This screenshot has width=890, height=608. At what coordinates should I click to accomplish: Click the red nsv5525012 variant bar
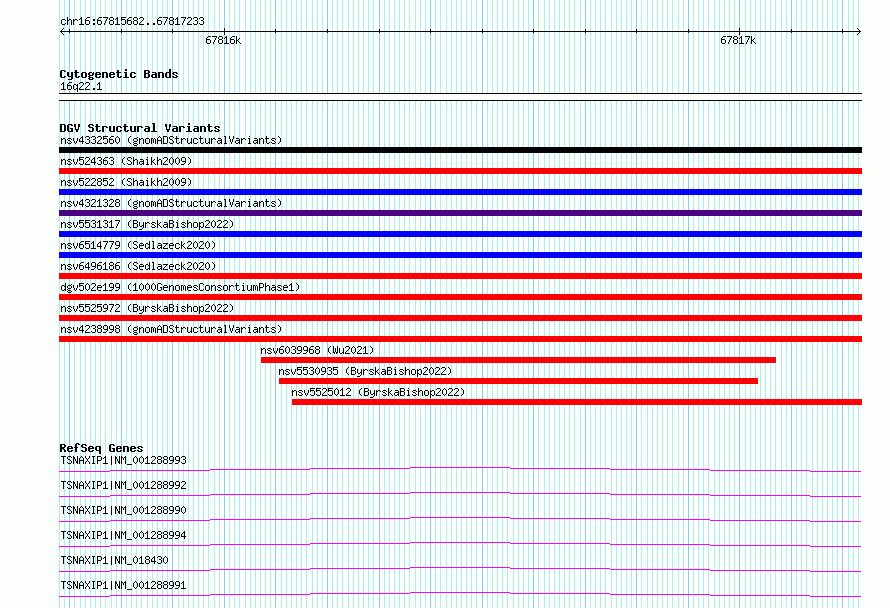577,402
